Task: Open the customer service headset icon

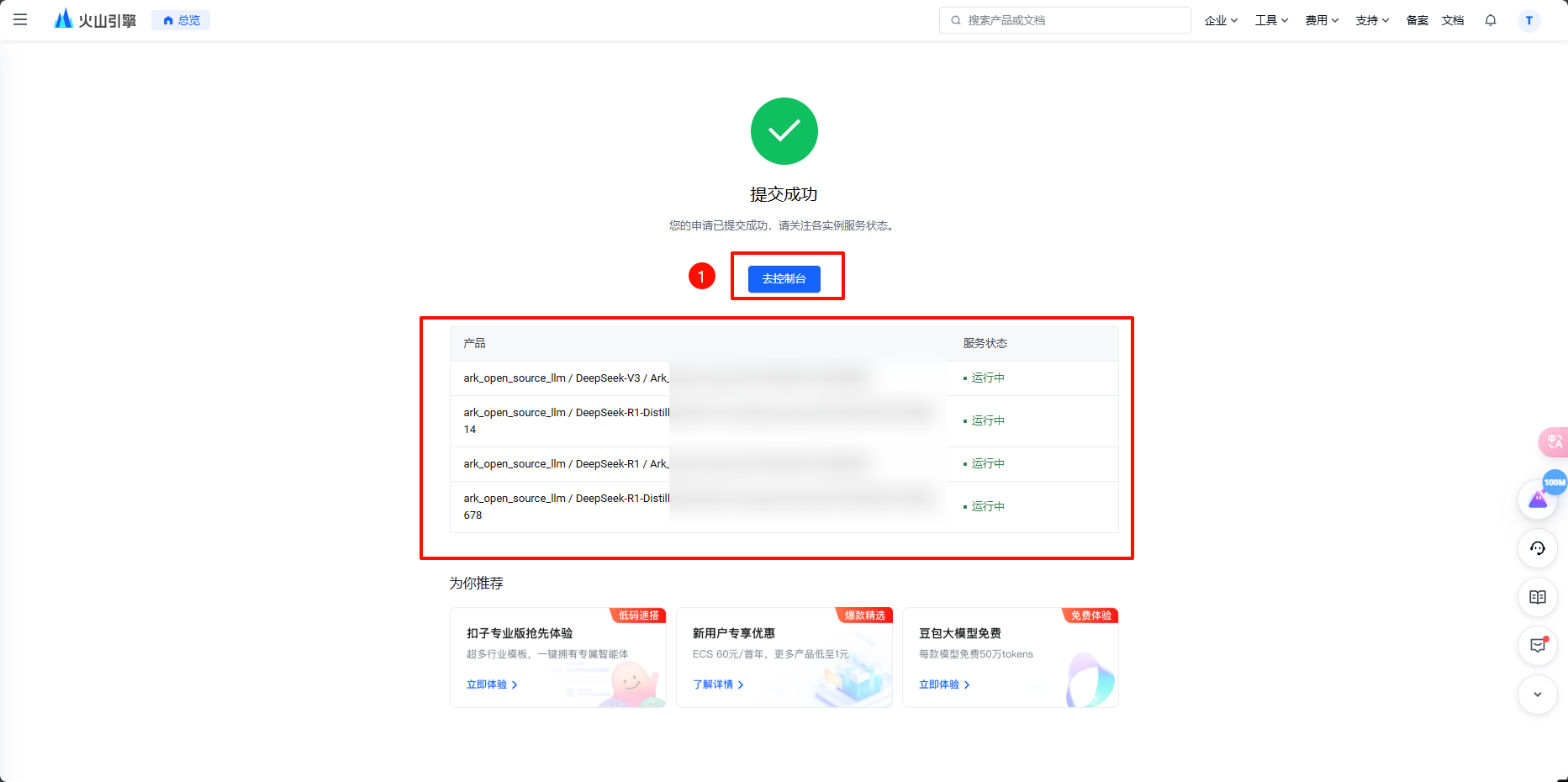Action: (1538, 548)
